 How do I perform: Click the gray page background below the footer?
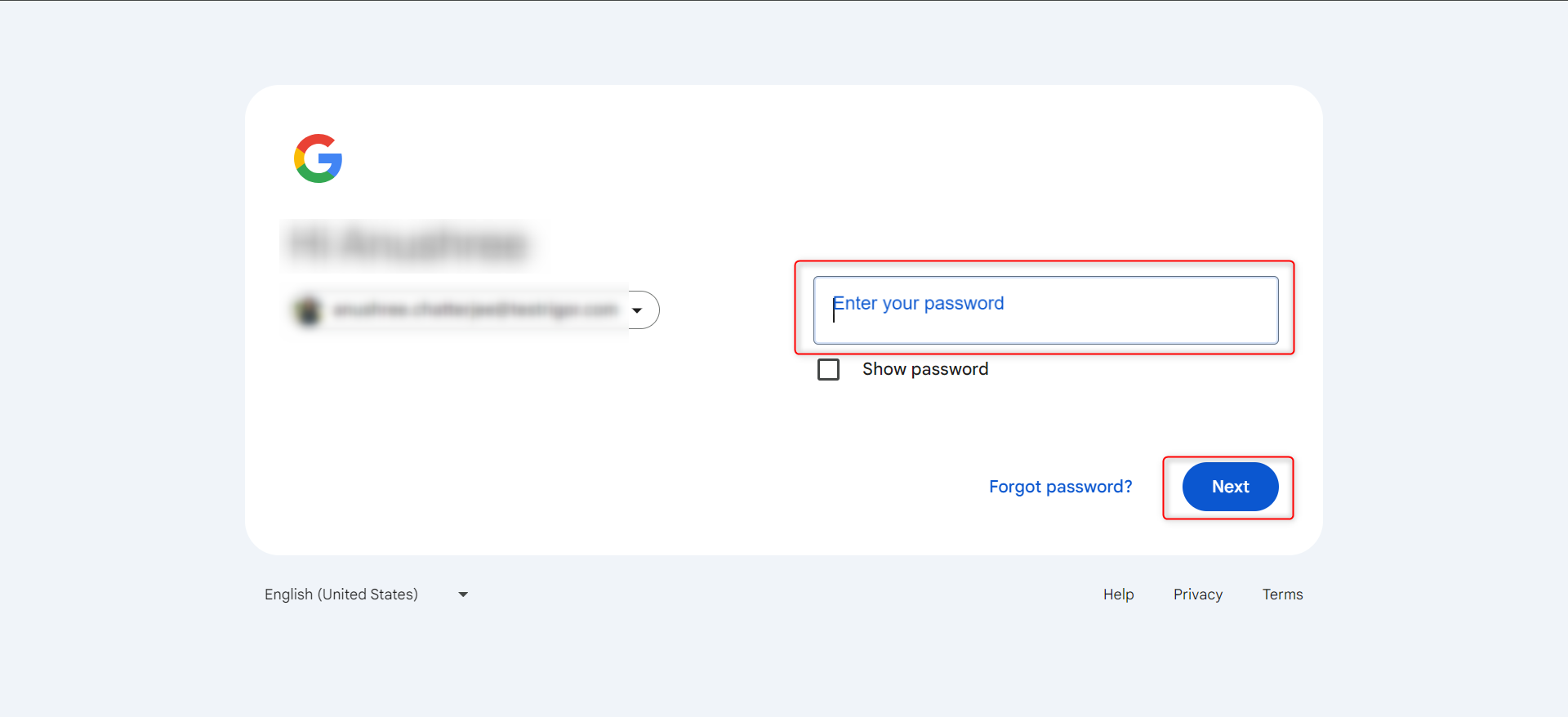click(x=784, y=670)
